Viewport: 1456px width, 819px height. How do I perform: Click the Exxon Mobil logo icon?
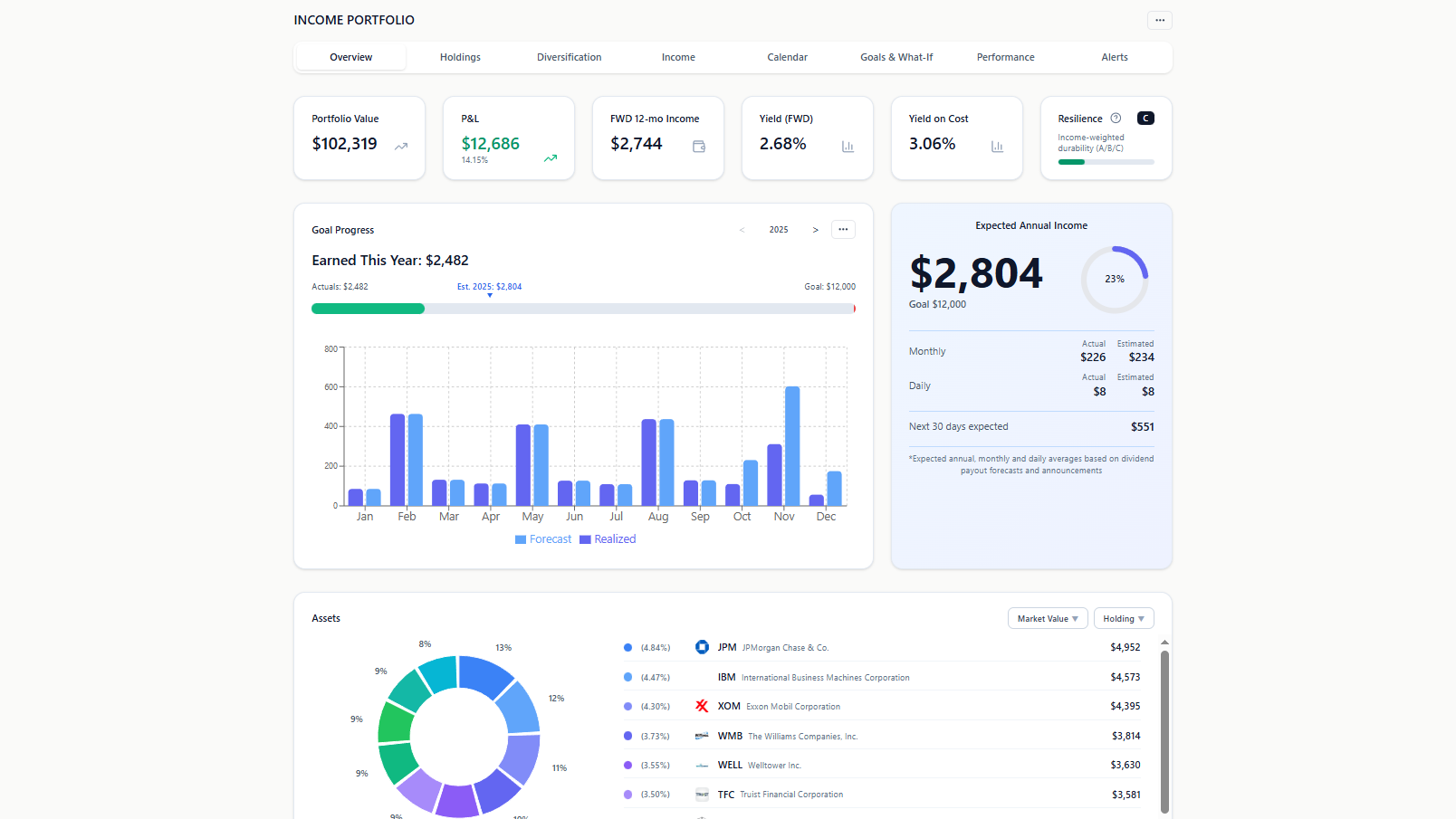pyautogui.click(x=702, y=706)
